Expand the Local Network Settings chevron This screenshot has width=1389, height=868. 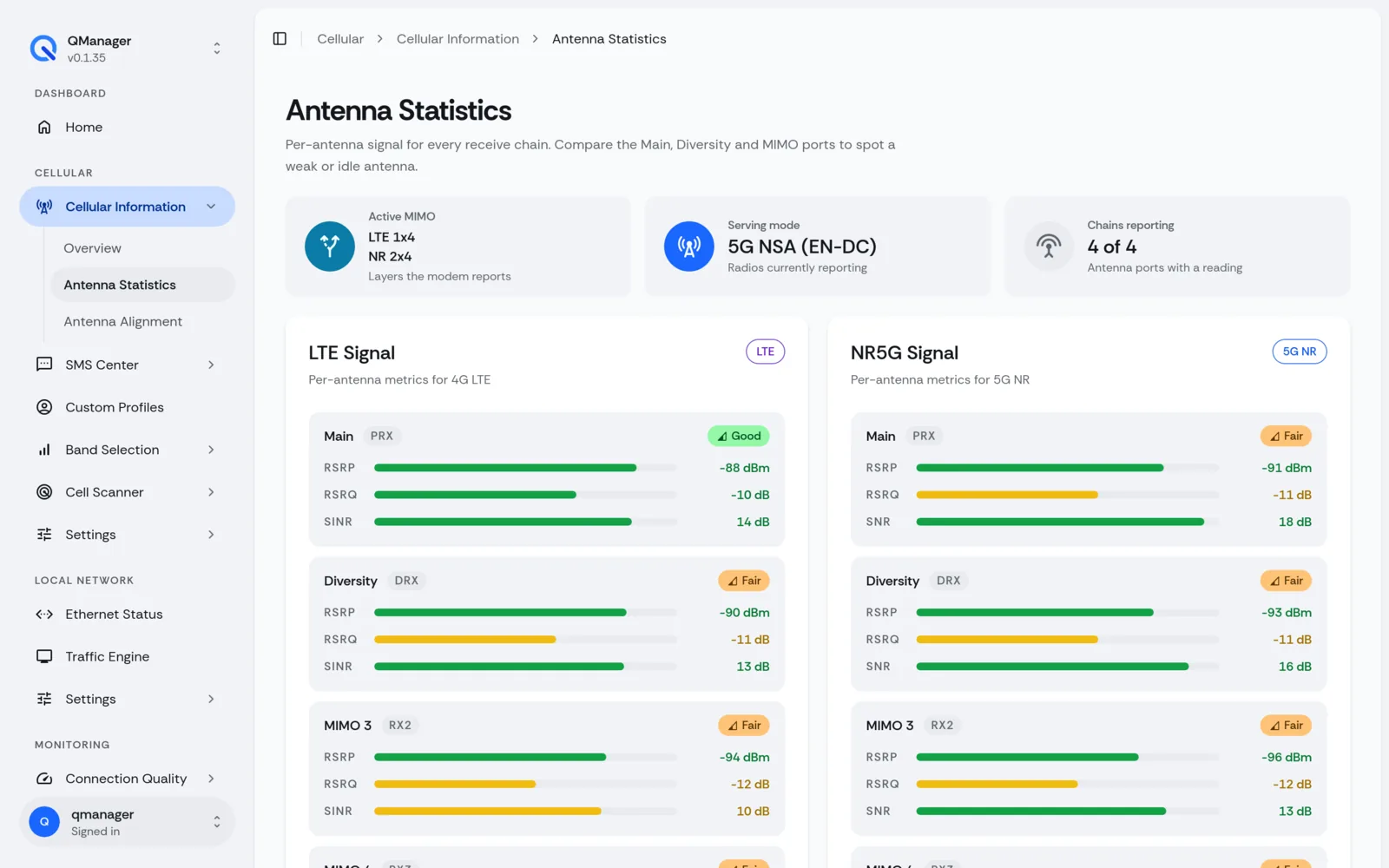click(211, 699)
